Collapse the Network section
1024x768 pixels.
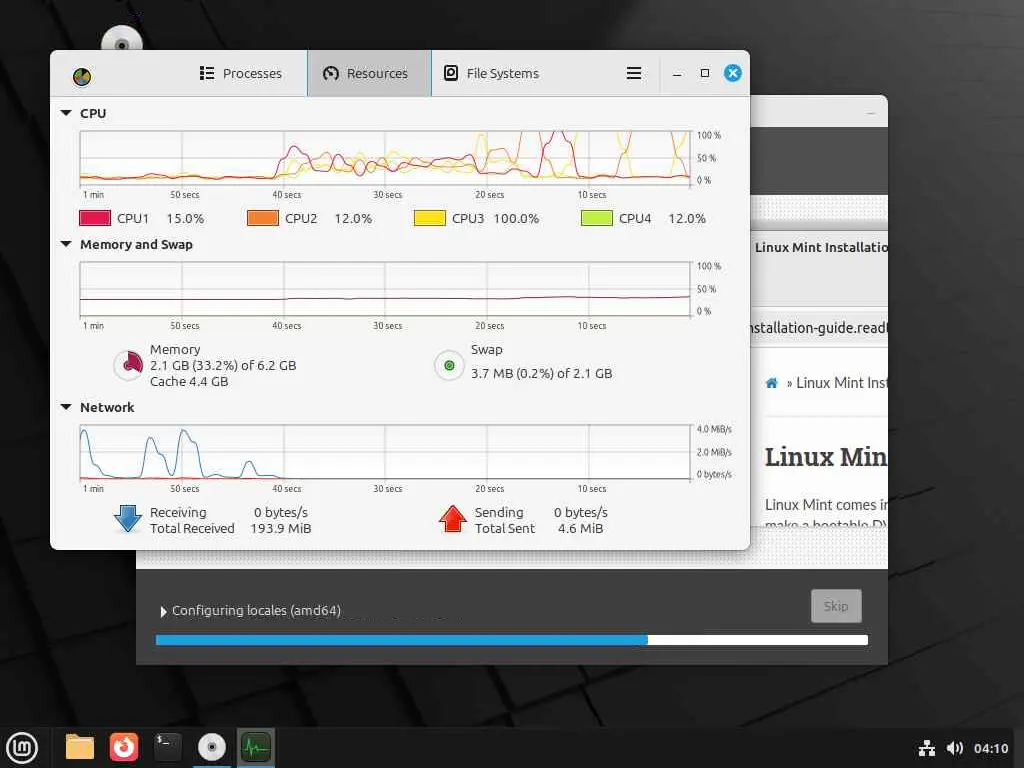coord(66,407)
